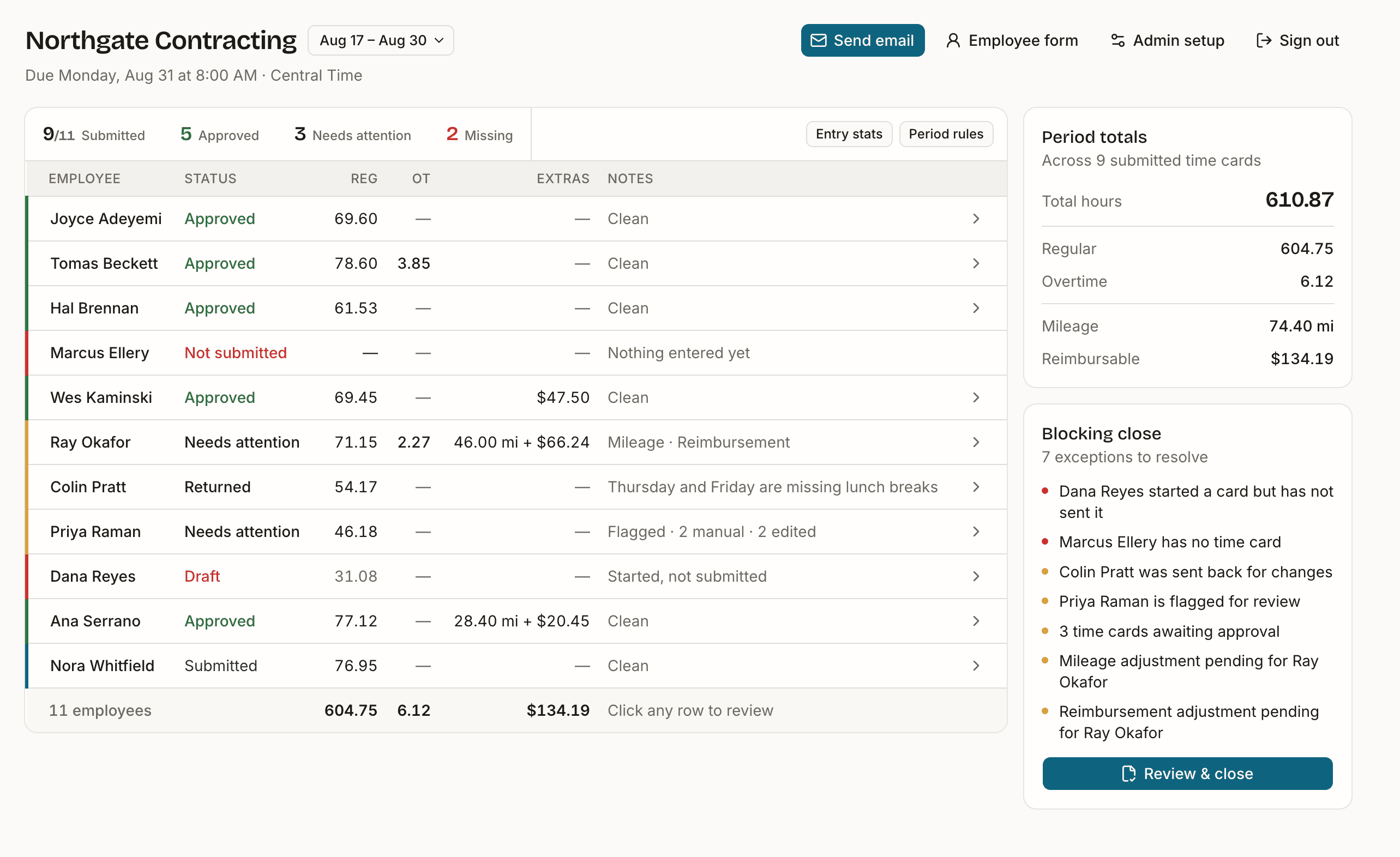Open Period rules
The image size is (1400, 857).
click(946, 134)
